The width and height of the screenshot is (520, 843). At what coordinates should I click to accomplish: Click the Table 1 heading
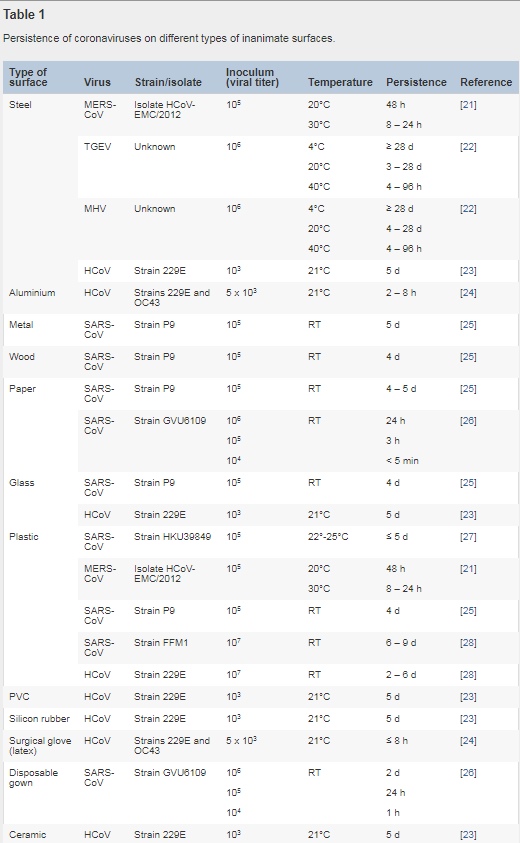pyautogui.click(x=24, y=15)
